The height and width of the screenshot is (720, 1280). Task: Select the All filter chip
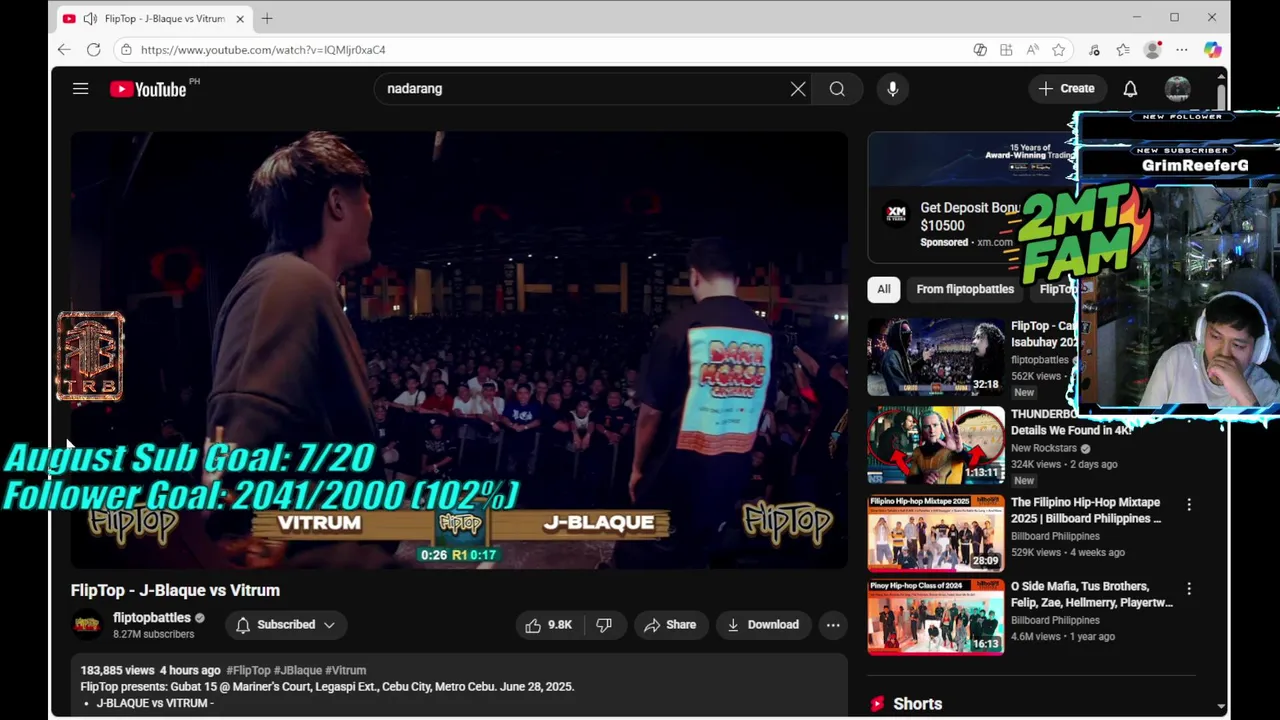[884, 289]
